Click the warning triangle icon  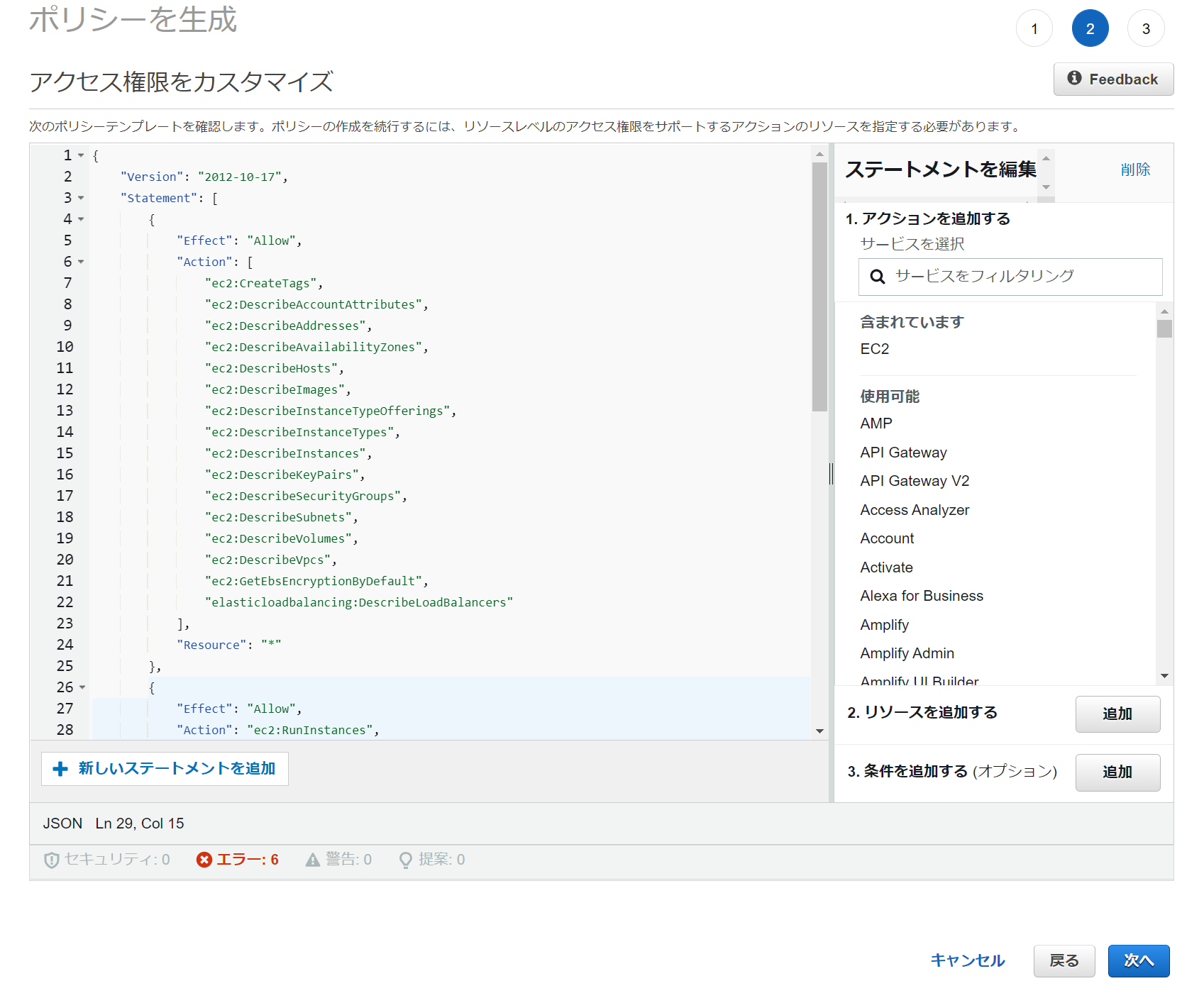pyautogui.click(x=313, y=860)
